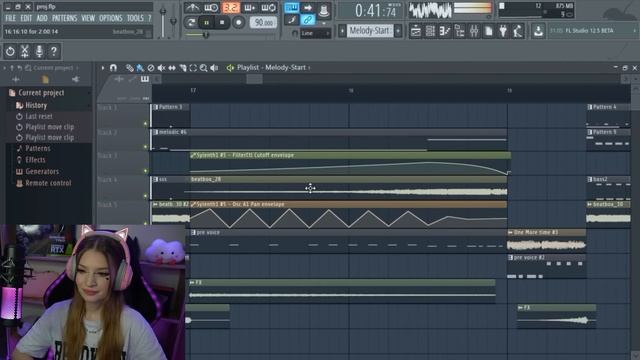Select the Slice tool in playlist
Image resolution: width=640 pixels, height=360 pixels.
coord(182,68)
